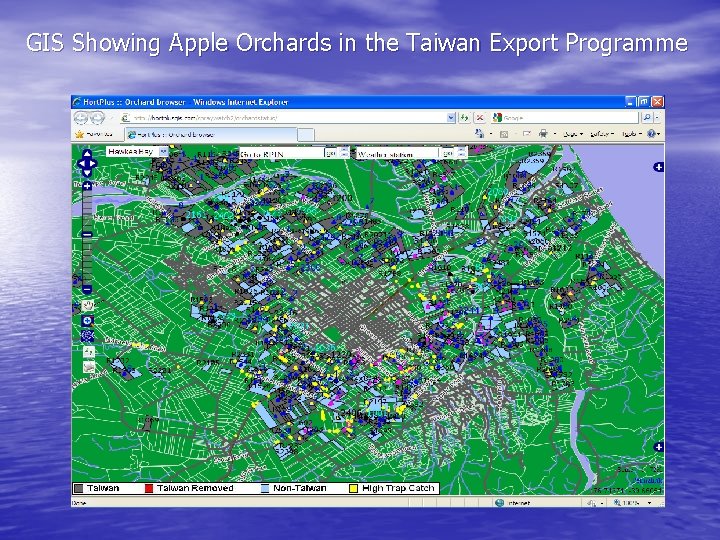720x540 pixels.
Task: Open the Page menu dropdown in IE toolbar
Action: pyautogui.click(x=573, y=134)
